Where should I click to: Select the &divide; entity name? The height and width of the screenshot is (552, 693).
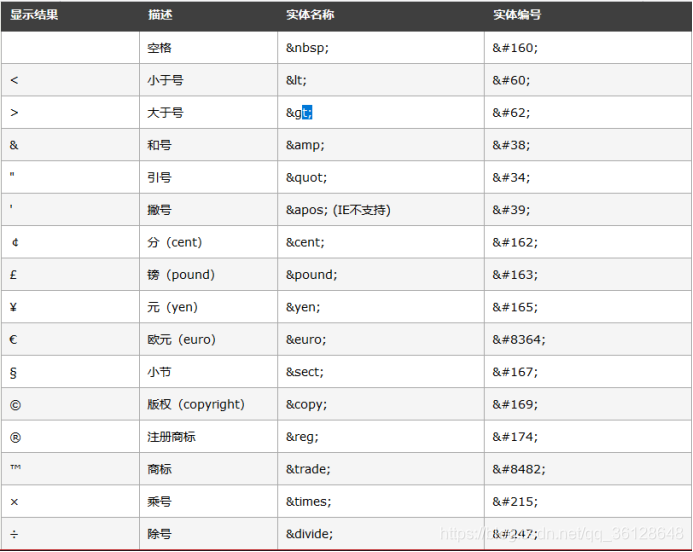(309, 534)
